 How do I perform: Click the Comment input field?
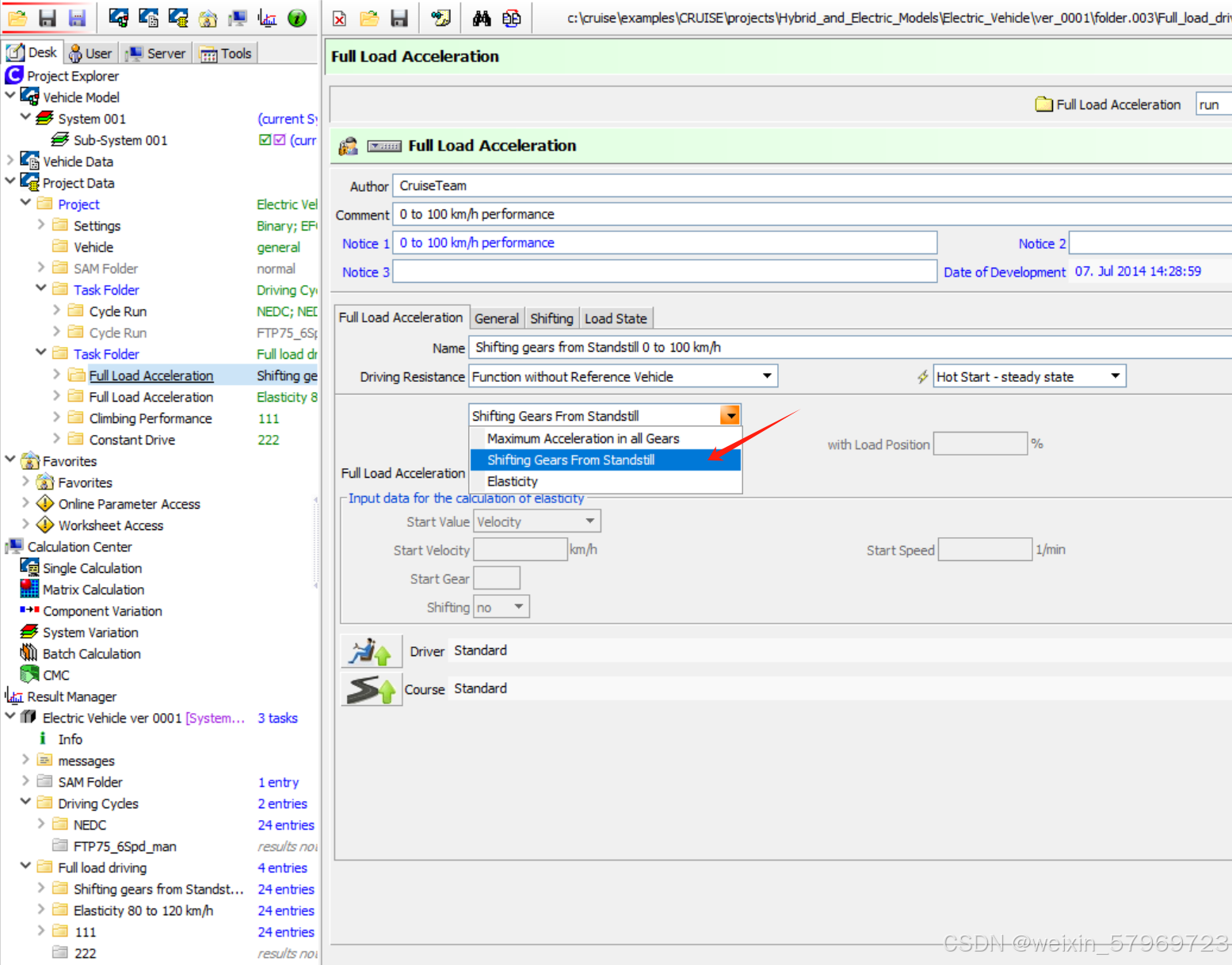tap(812, 214)
